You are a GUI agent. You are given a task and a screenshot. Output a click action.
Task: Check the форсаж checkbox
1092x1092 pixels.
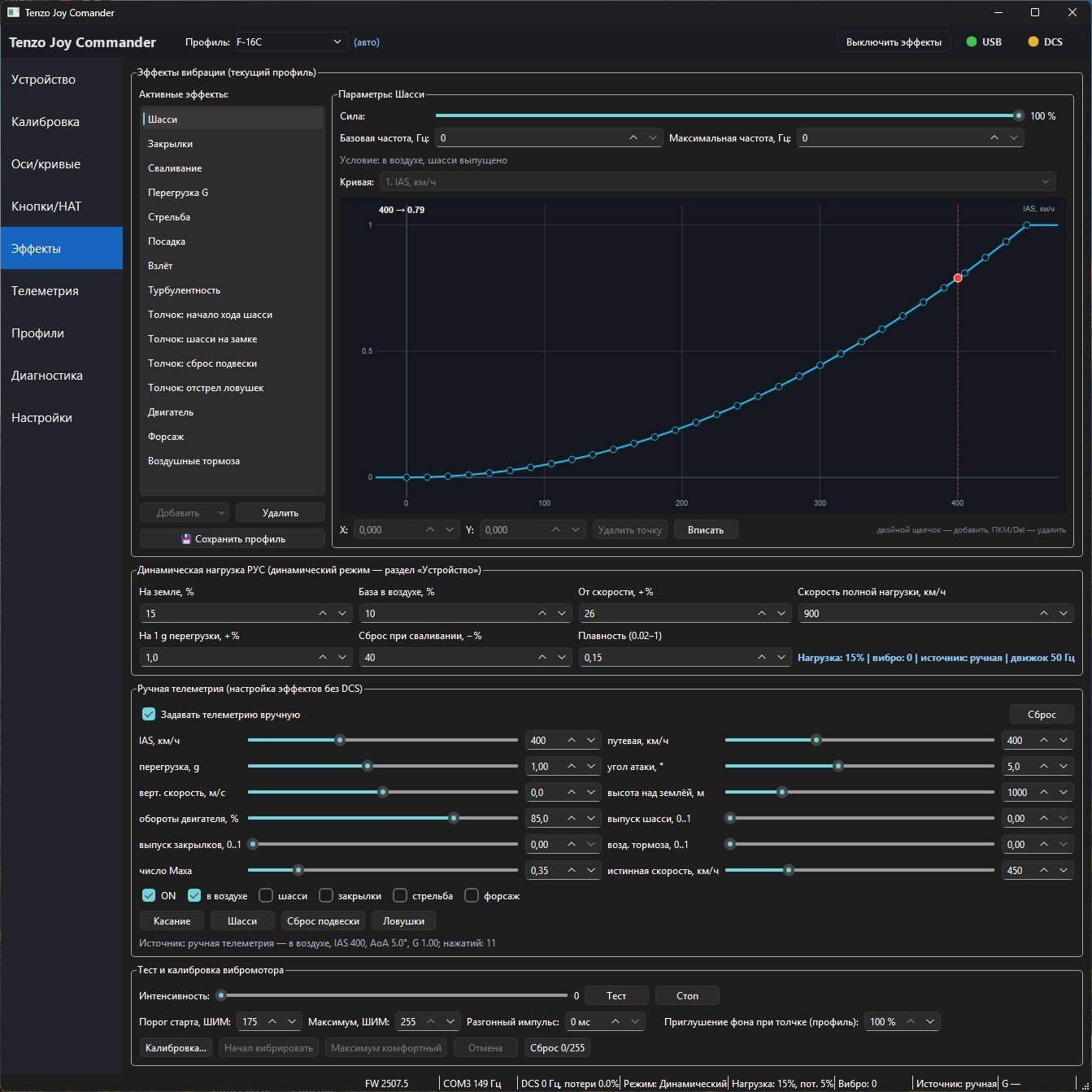point(472,895)
